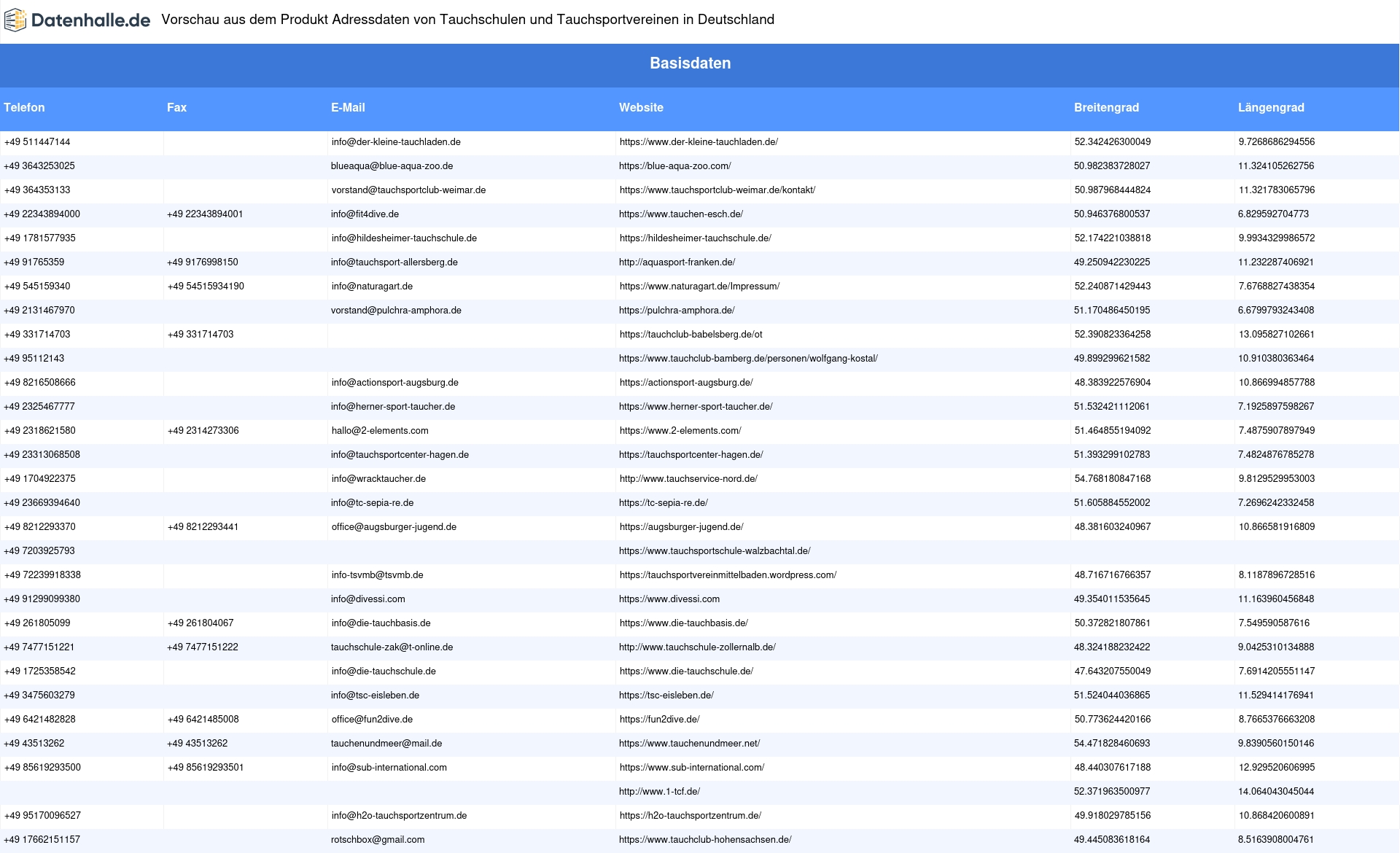Select email tauchschule-zak@t-online.de
This screenshot has width=1400, height=853.
[392, 647]
